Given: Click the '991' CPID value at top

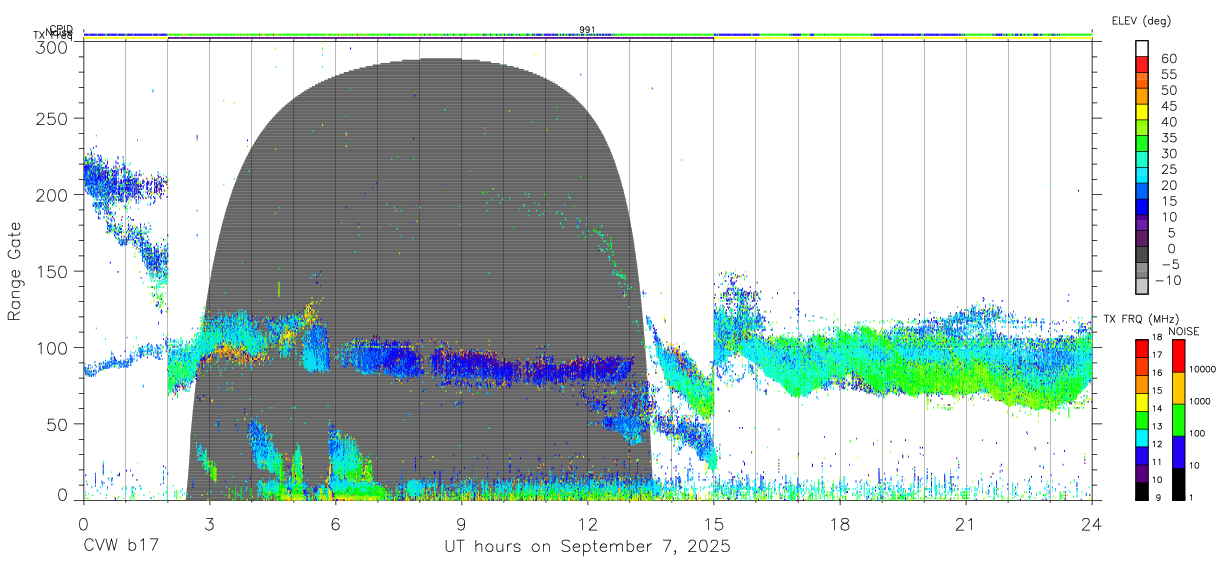Looking at the screenshot, I should [588, 29].
